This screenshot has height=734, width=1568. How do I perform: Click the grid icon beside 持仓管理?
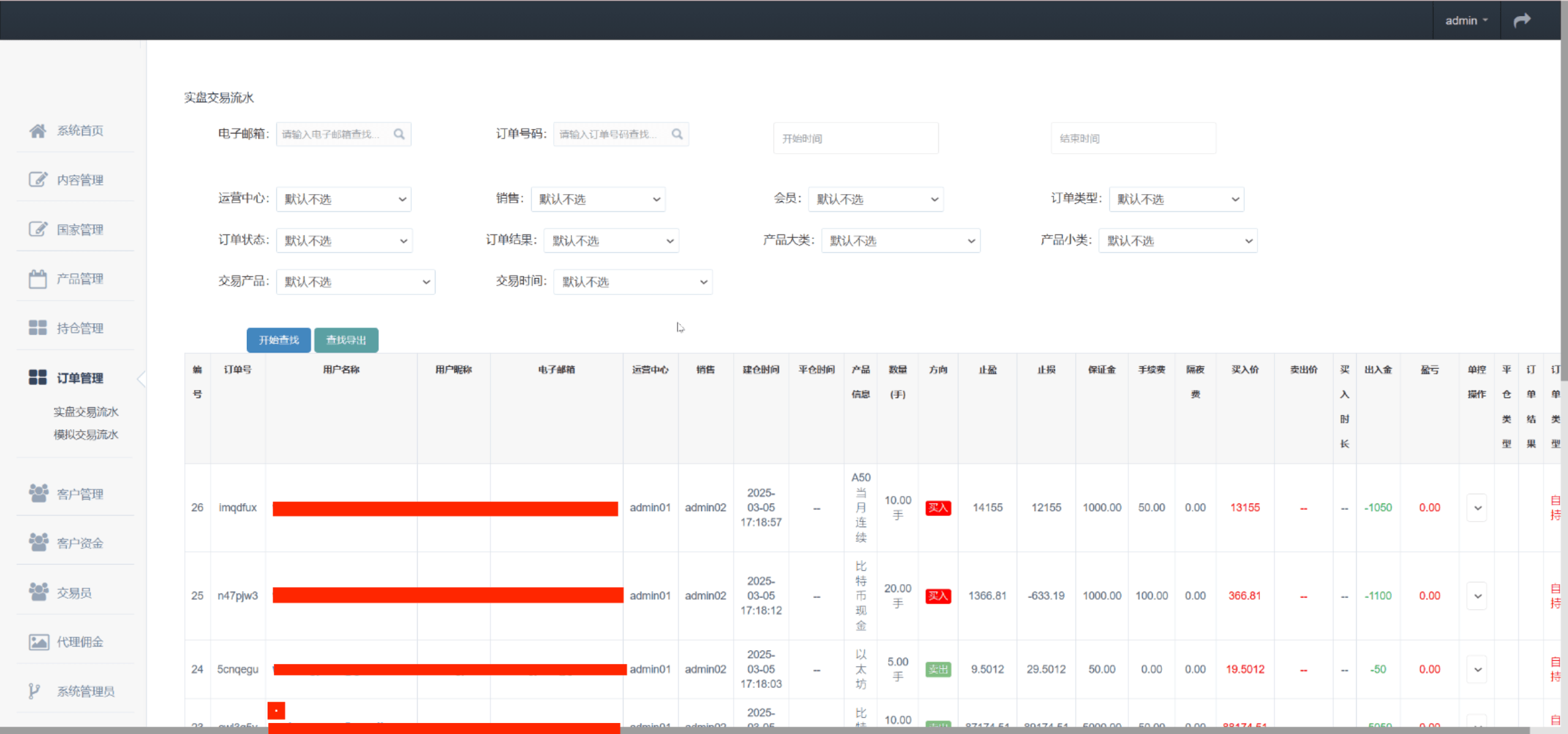pyautogui.click(x=37, y=328)
